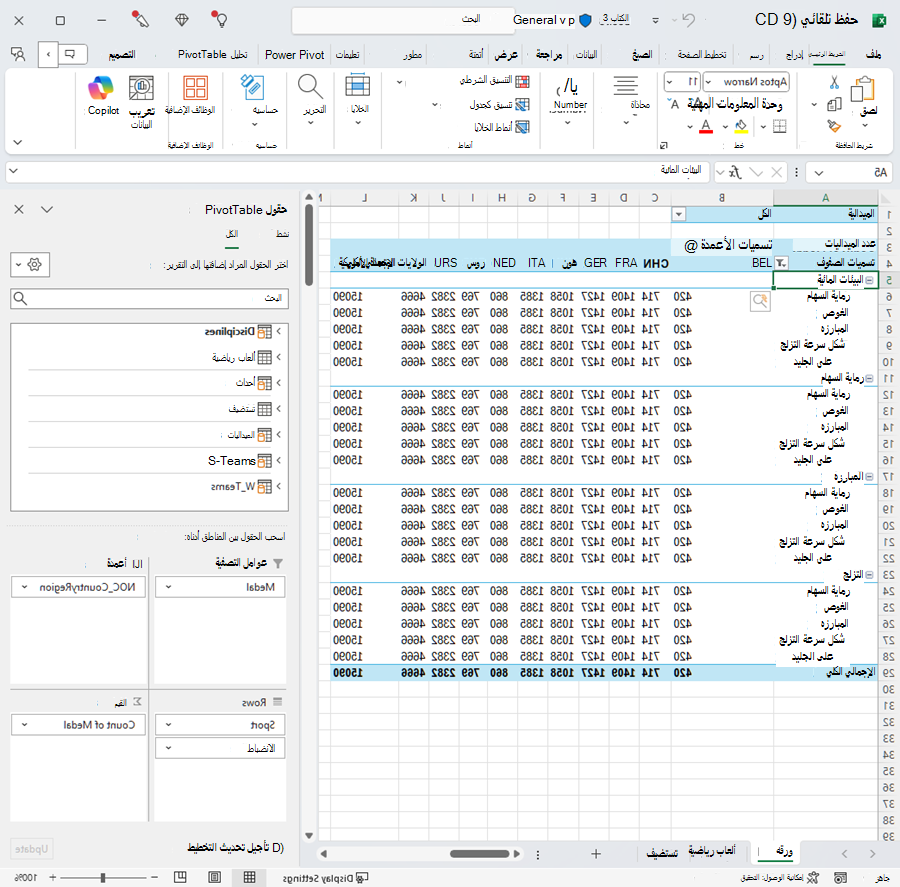This screenshot has height=887, width=900.
Task: Open the Count of Medal values dropdown
Action: 24,725
